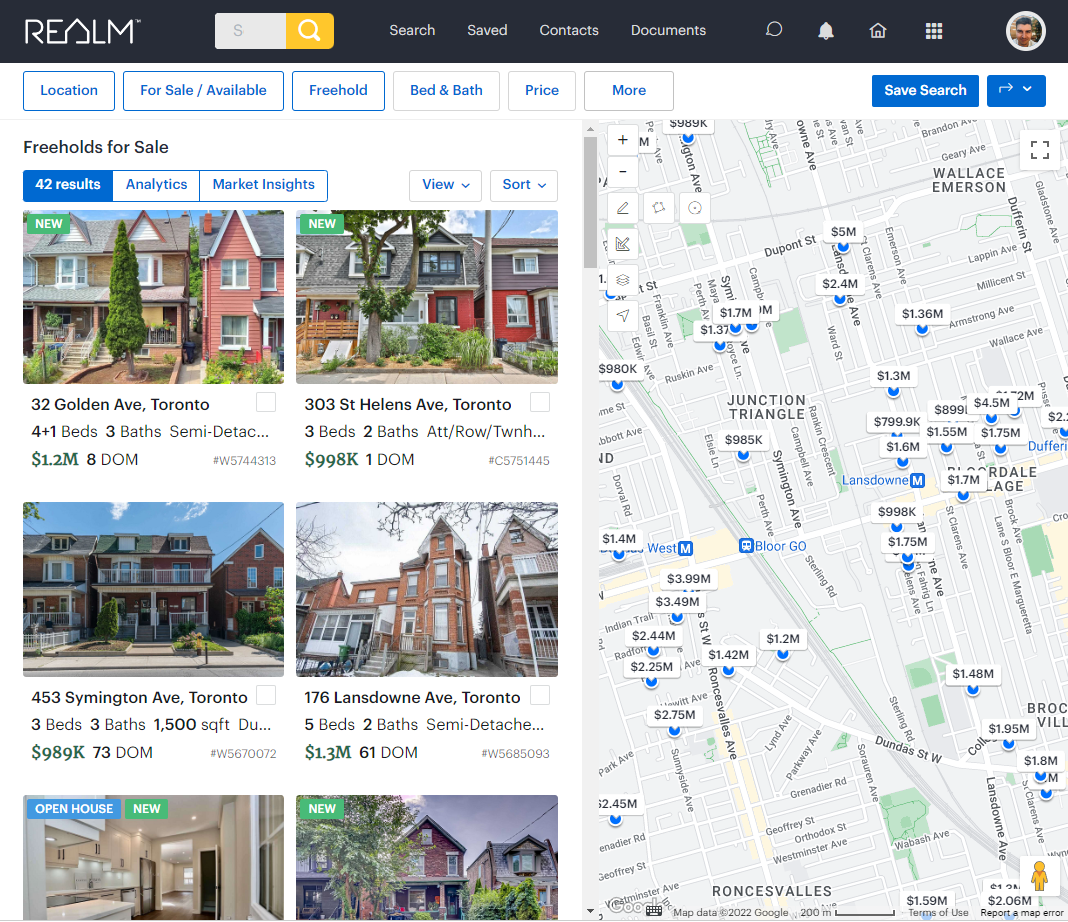The width and height of the screenshot is (1068, 922).
Task: Select the map edit shape tool
Action: pos(623,244)
